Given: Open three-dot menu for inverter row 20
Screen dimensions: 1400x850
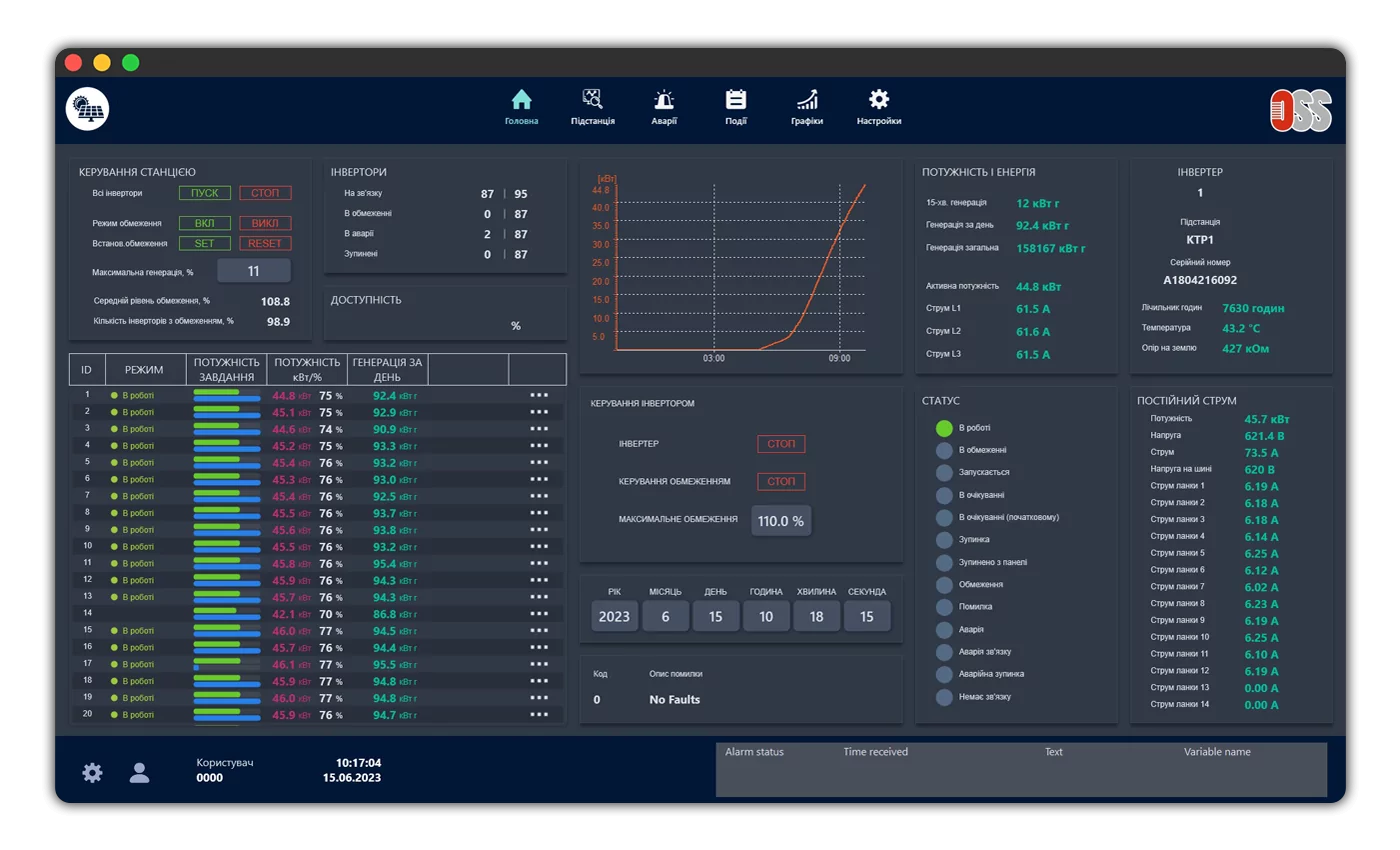Looking at the screenshot, I should click(540, 714).
